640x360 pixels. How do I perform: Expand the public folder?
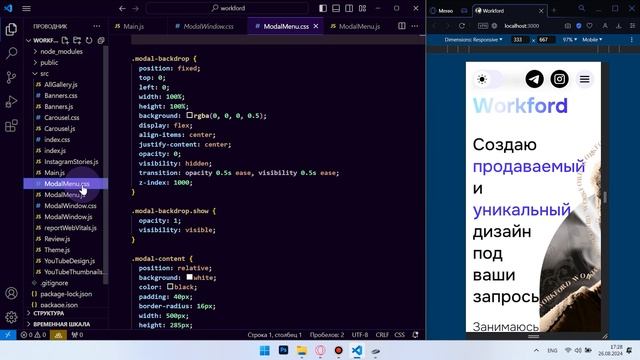[x=49, y=62]
